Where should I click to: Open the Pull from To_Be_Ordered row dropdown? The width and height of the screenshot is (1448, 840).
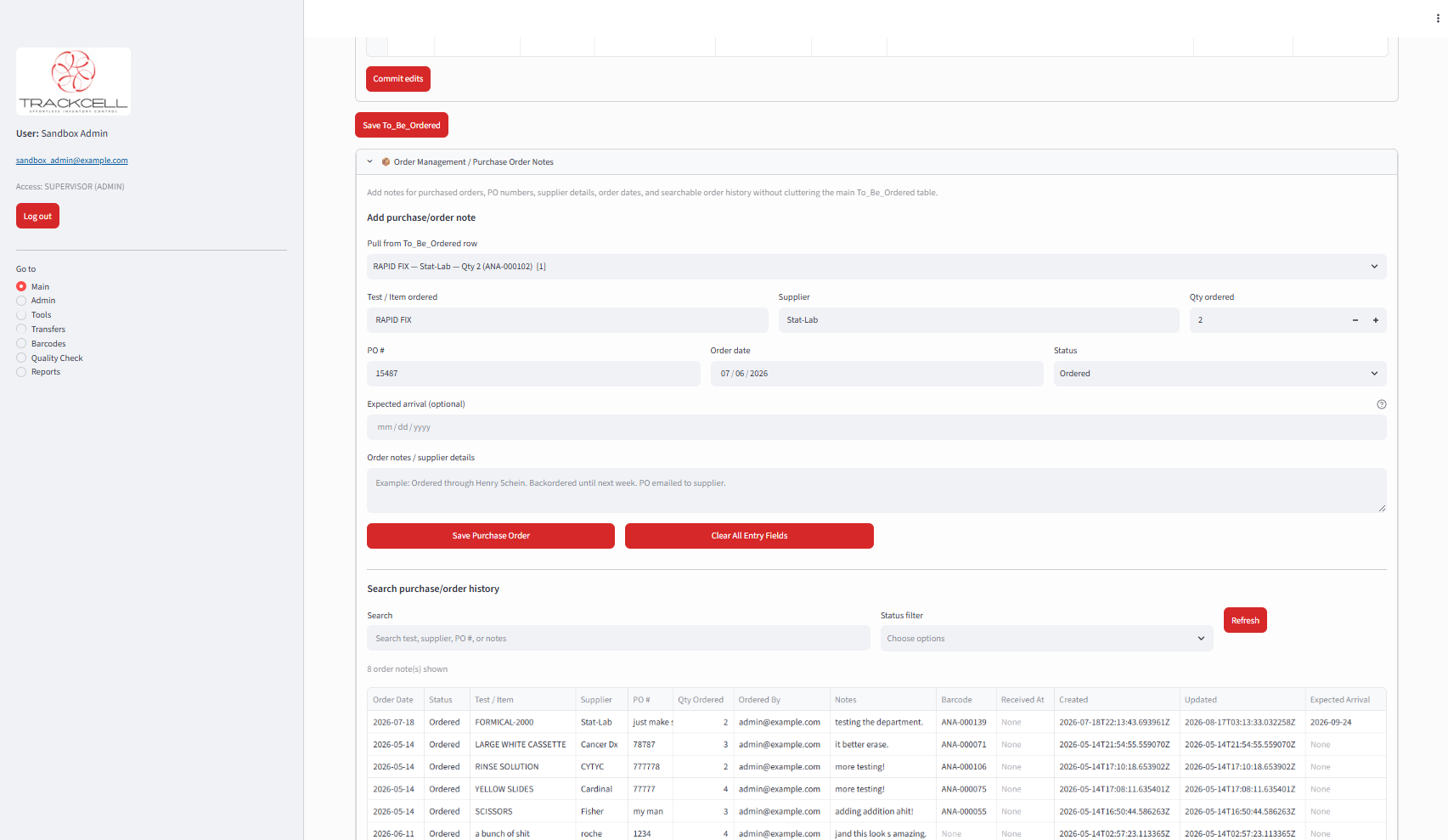876,267
